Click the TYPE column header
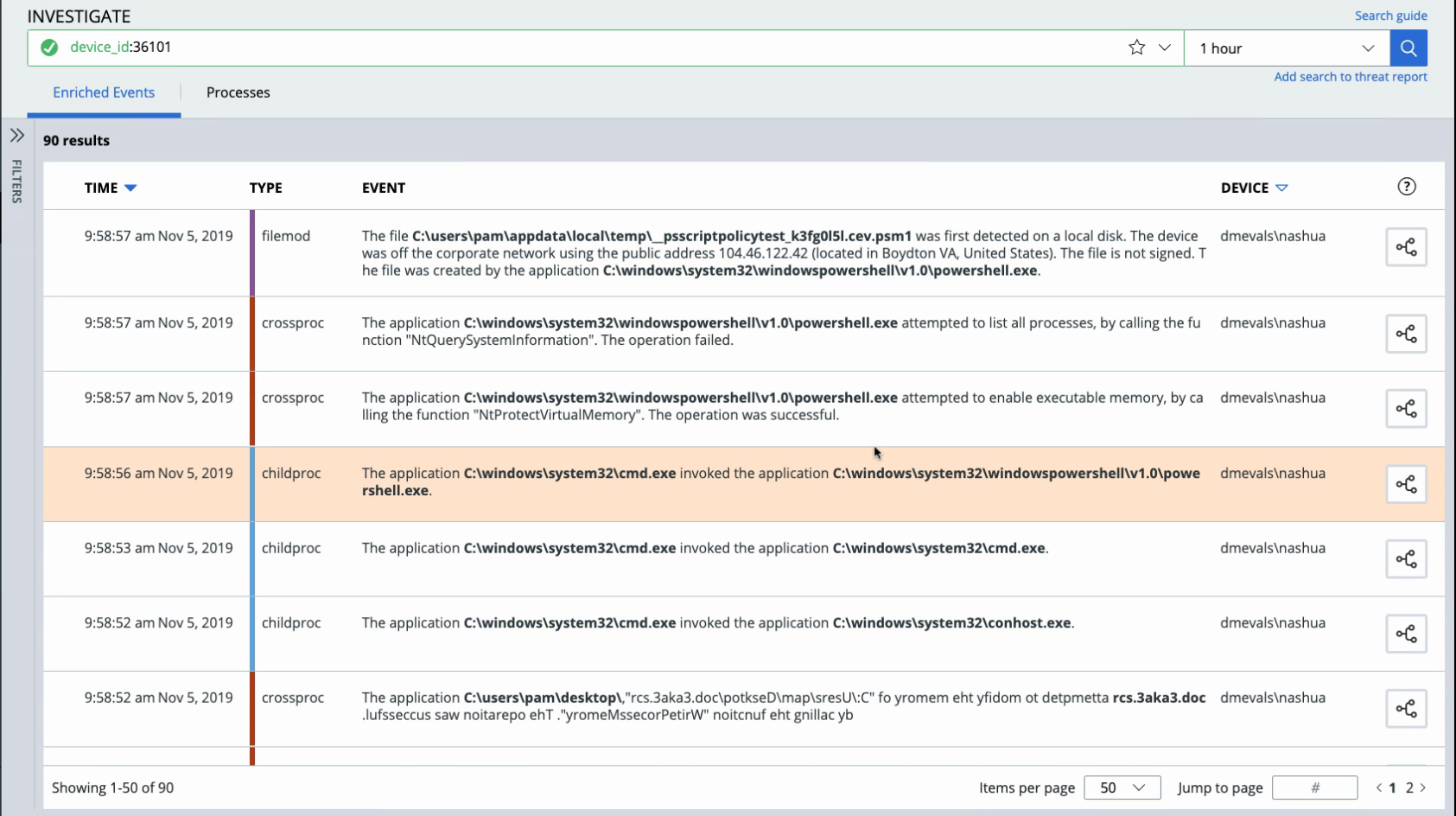This screenshot has width=1456, height=816. tap(266, 188)
